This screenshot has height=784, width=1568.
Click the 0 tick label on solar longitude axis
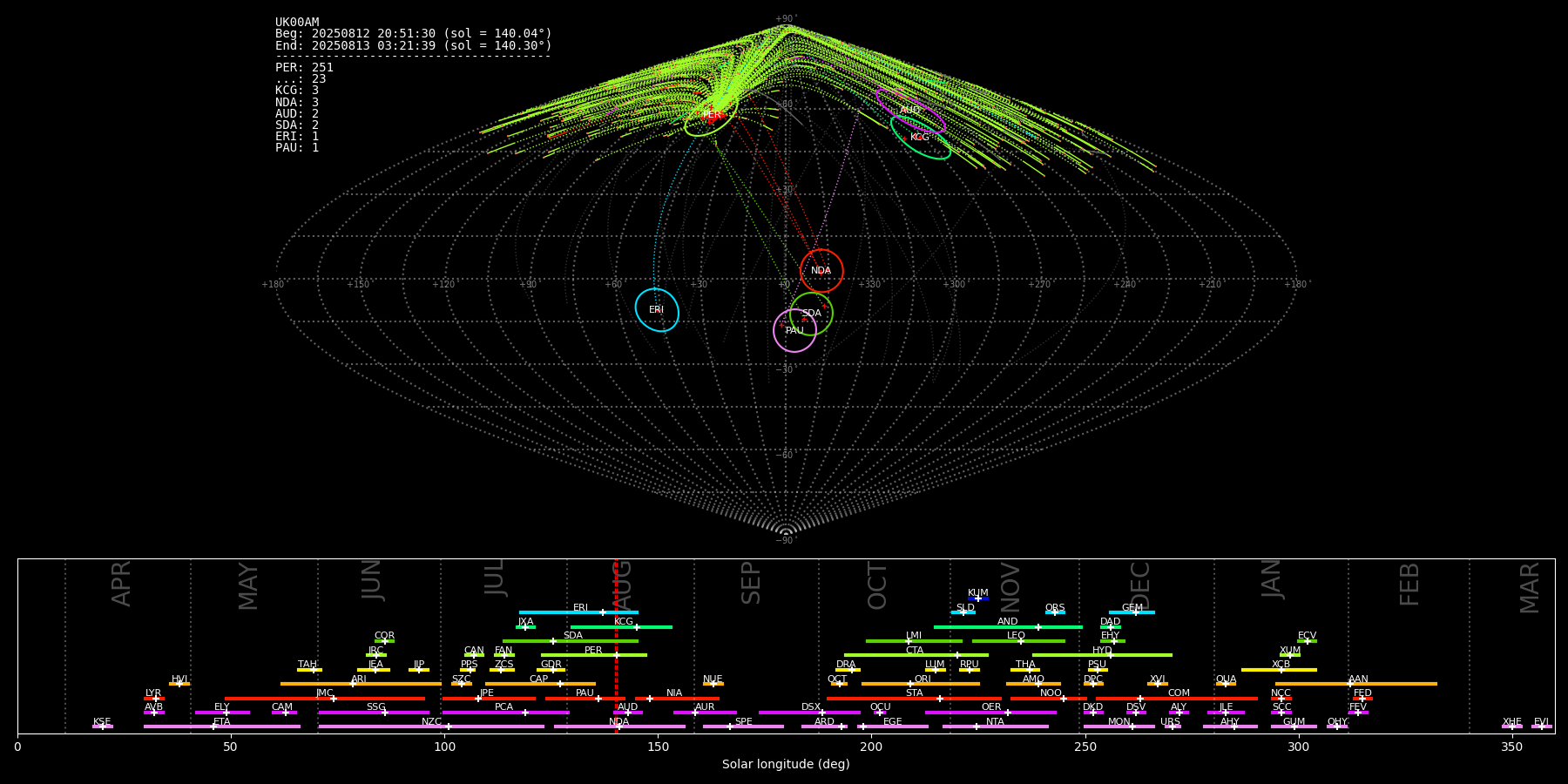pos(17,747)
